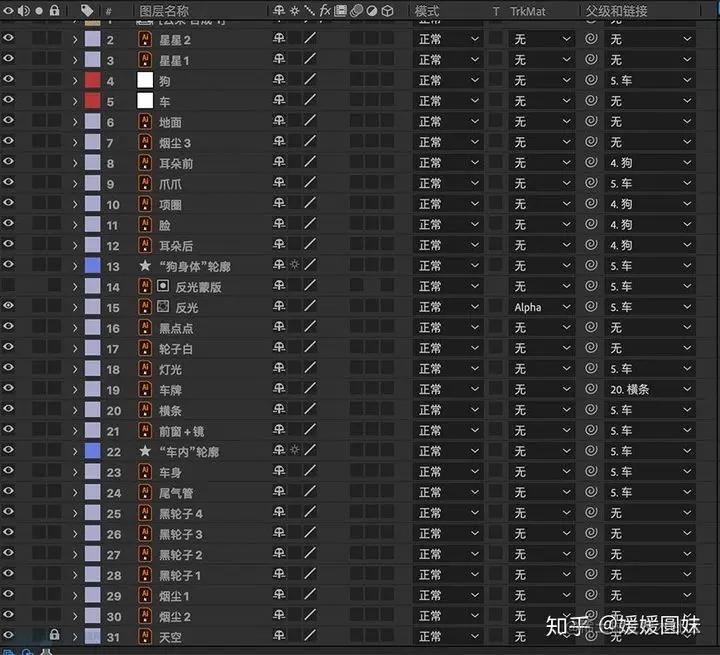Click the matte icon of layer 反光
The image size is (720, 655).
[163, 306]
